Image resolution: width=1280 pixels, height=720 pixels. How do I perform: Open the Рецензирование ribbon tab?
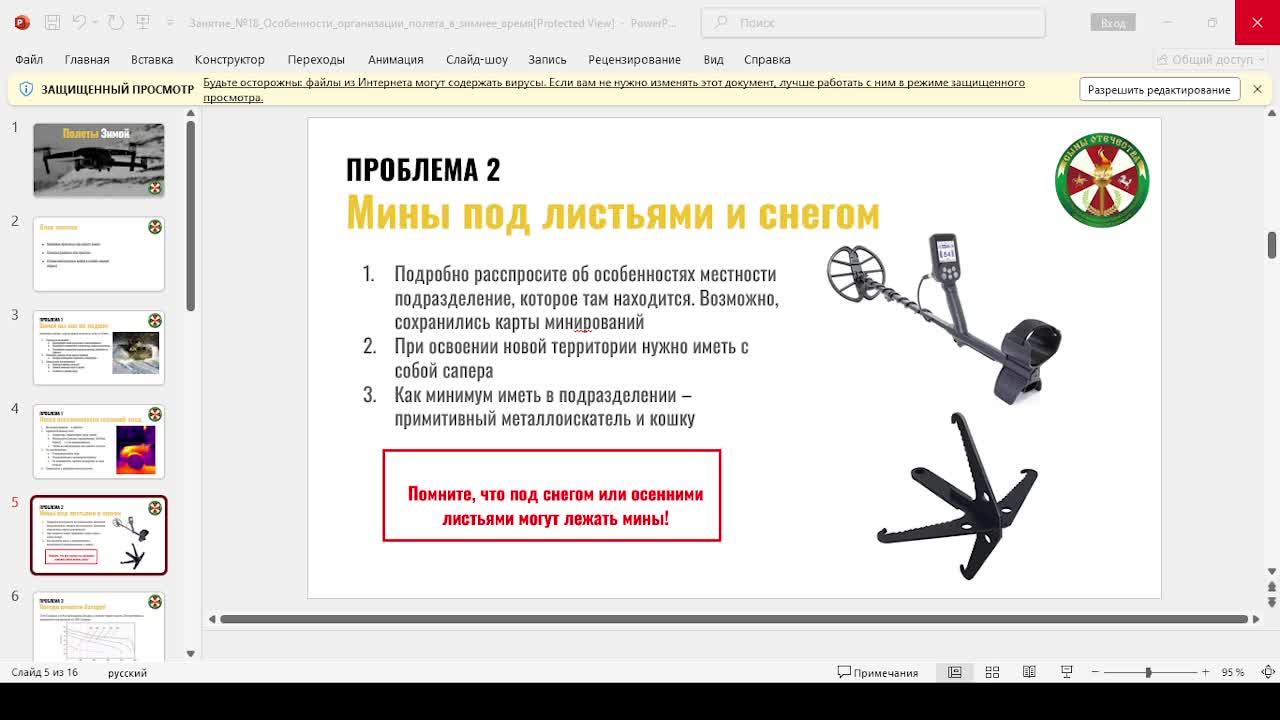point(634,59)
